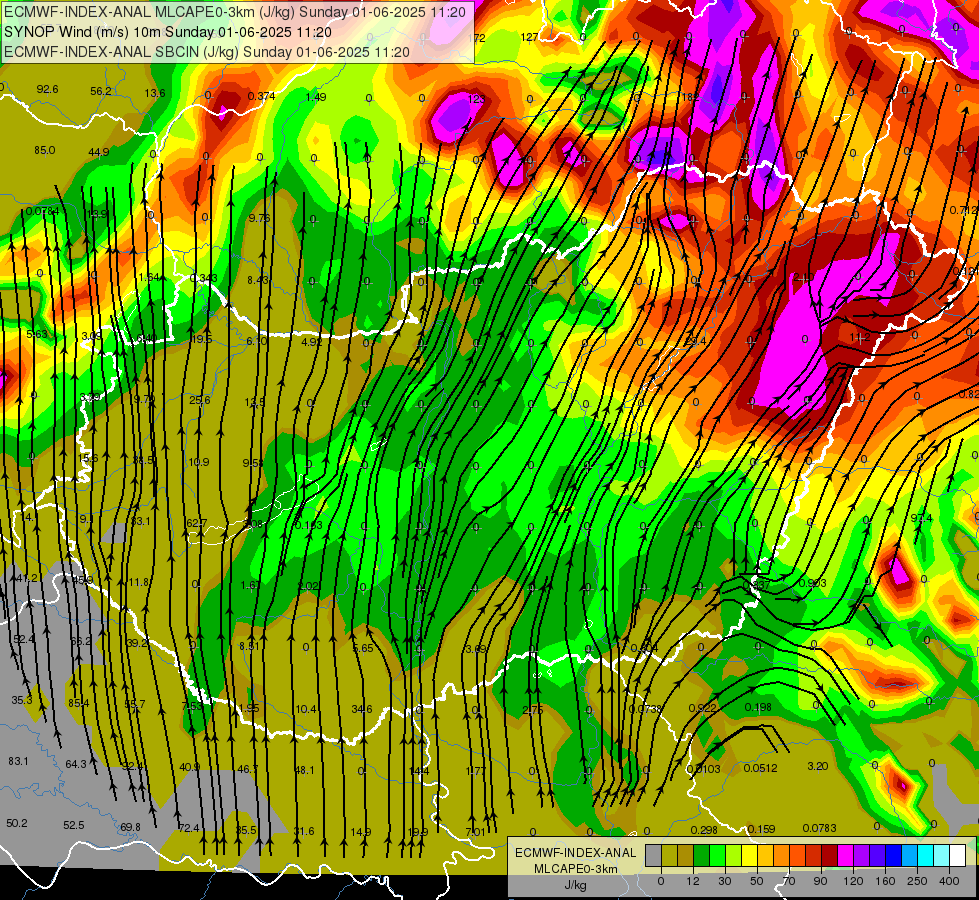979x900 pixels.
Task: Select the map value 4.92
Action: (312, 342)
